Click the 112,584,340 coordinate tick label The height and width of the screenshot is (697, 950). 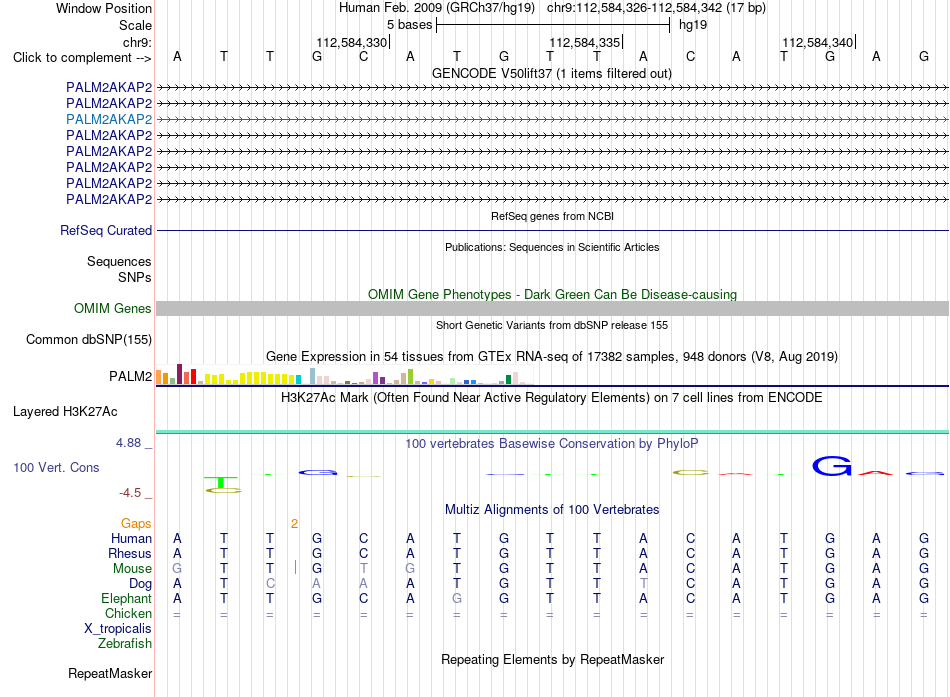tap(817, 42)
